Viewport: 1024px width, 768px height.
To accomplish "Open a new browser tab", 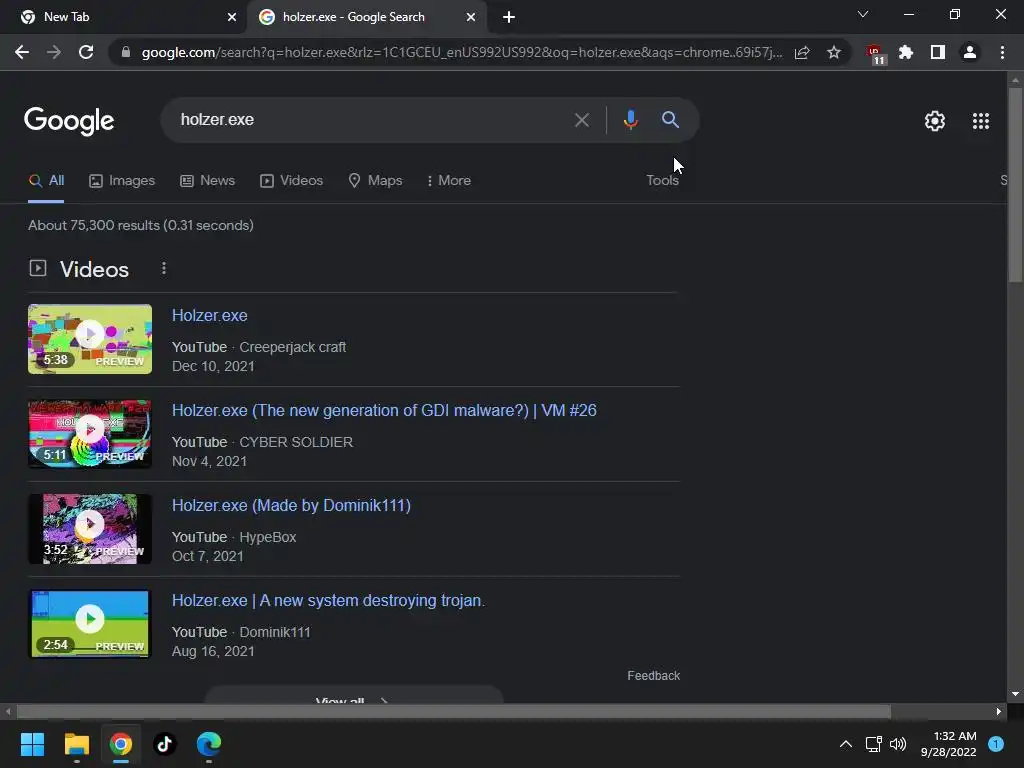I will click(x=509, y=17).
